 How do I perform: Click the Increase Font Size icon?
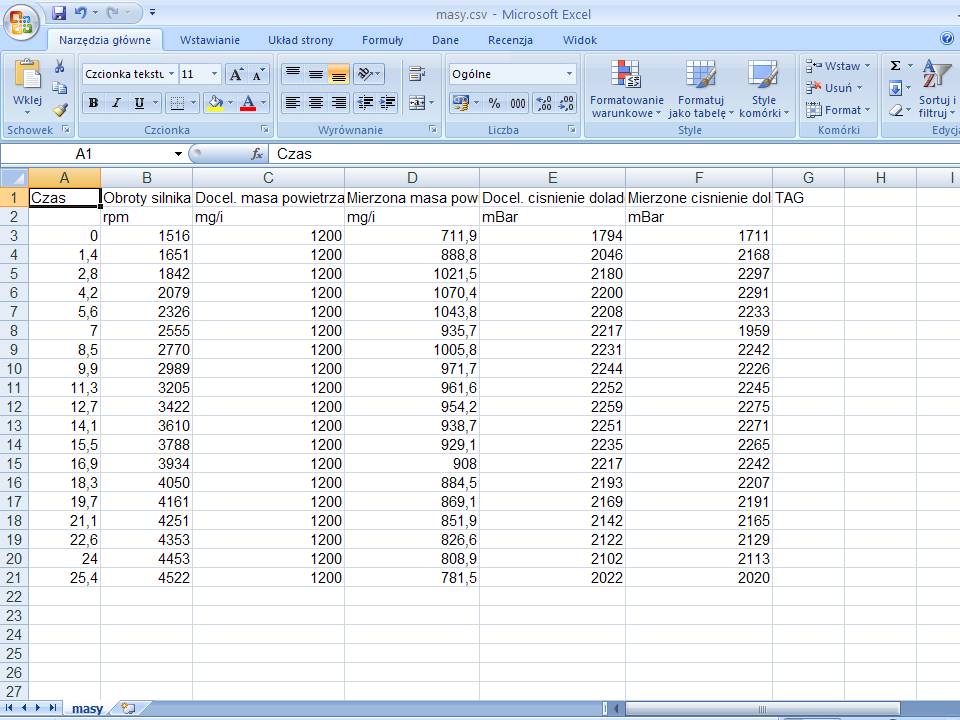coord(236,74)
